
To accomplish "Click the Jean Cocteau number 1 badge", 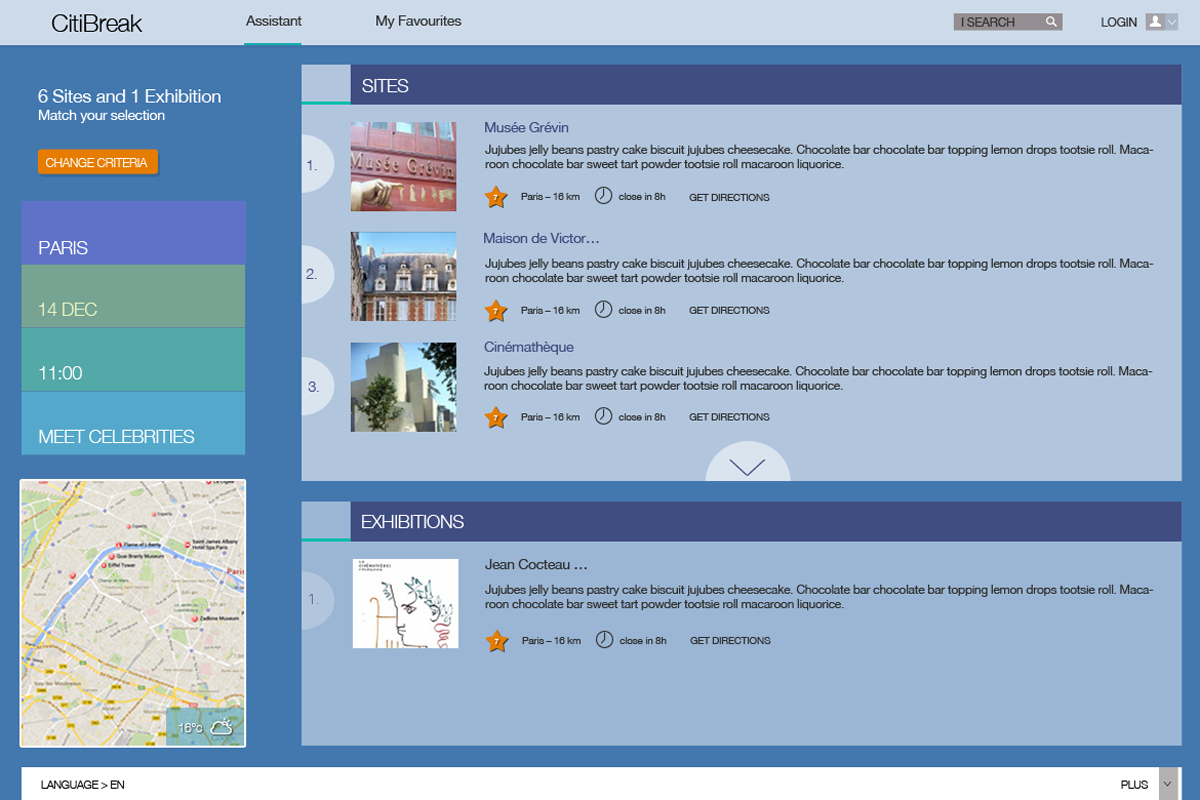I will [x=316, y=600].
